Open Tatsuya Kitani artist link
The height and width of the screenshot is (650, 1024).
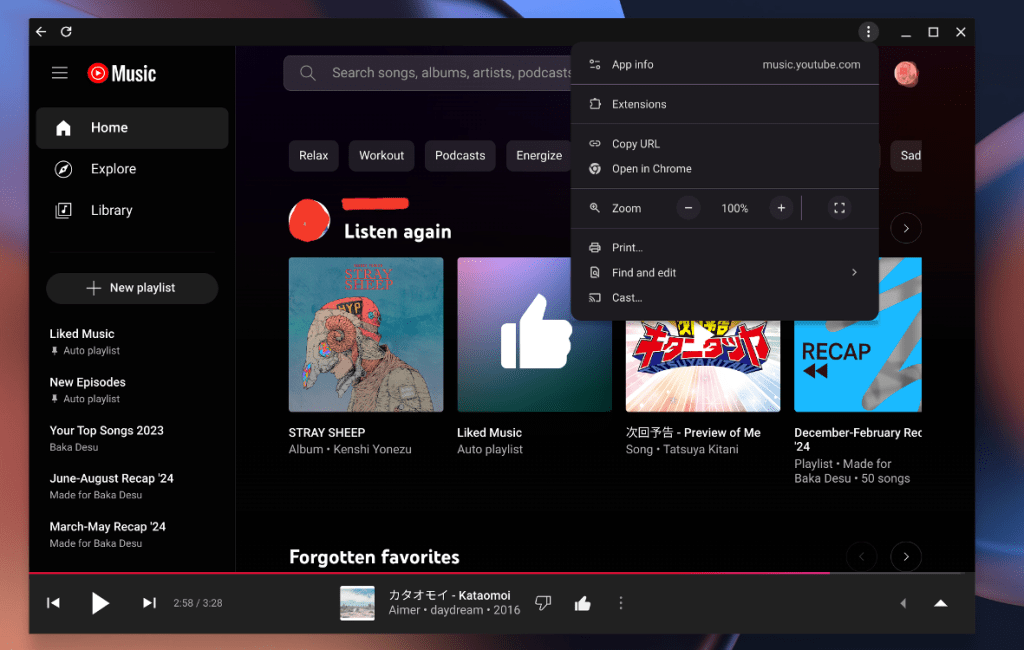[701, 449]
